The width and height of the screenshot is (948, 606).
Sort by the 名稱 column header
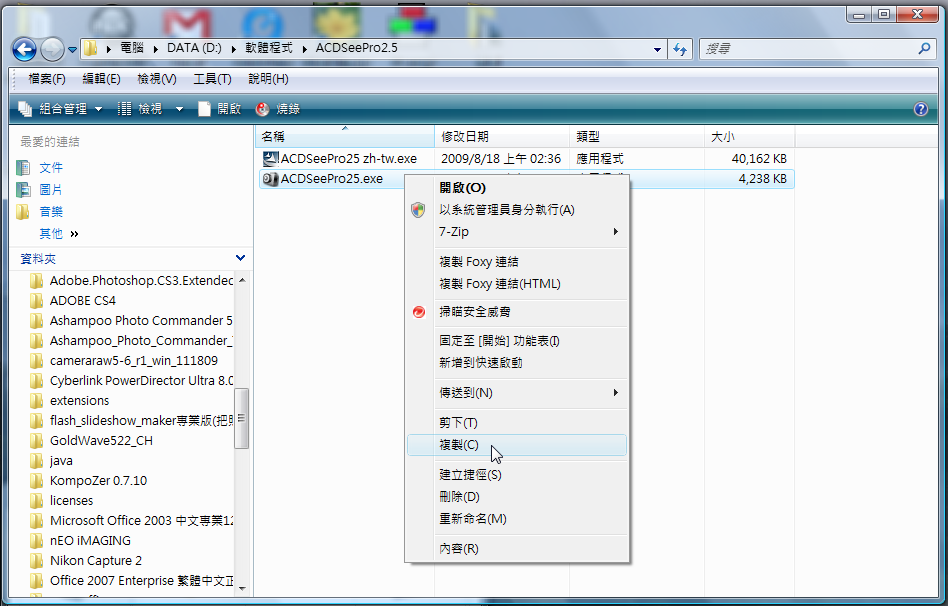345,137
